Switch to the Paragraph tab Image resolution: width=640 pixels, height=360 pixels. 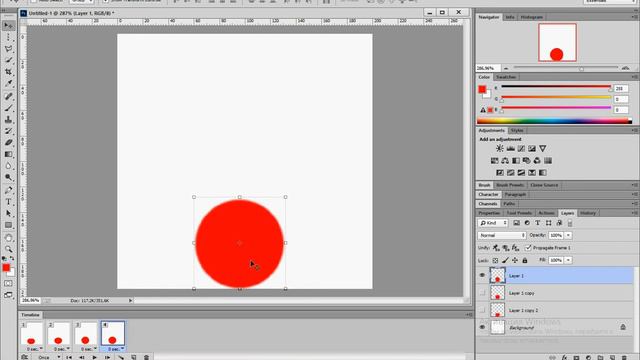point(516,195)
